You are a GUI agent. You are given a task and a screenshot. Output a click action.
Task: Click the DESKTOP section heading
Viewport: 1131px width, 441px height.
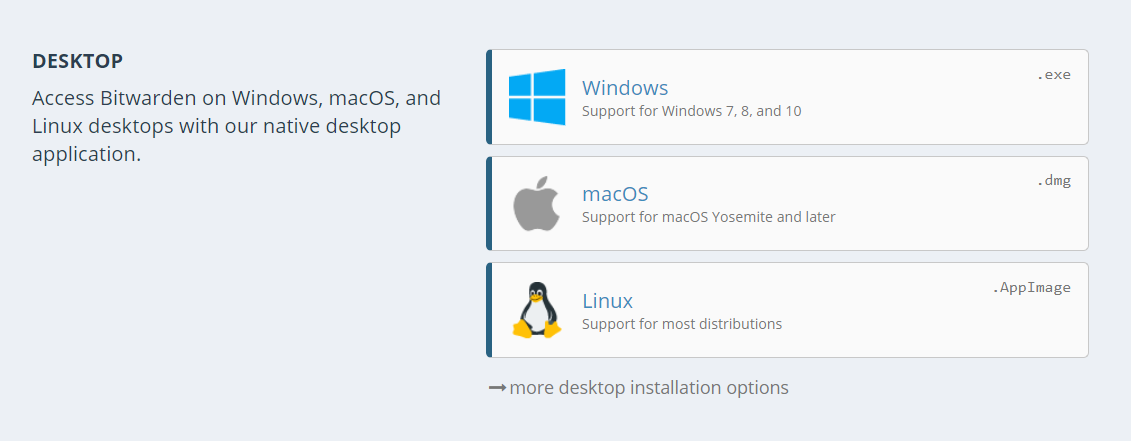[x=77, y=62]
